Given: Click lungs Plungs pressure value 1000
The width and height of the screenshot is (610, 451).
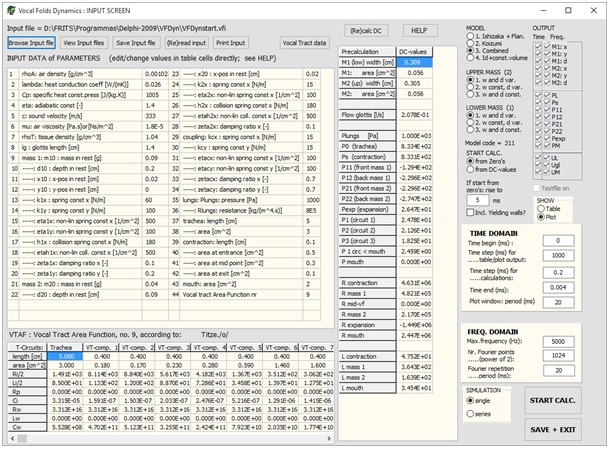Looking at the screenshot, I should (x=312, y=200).
